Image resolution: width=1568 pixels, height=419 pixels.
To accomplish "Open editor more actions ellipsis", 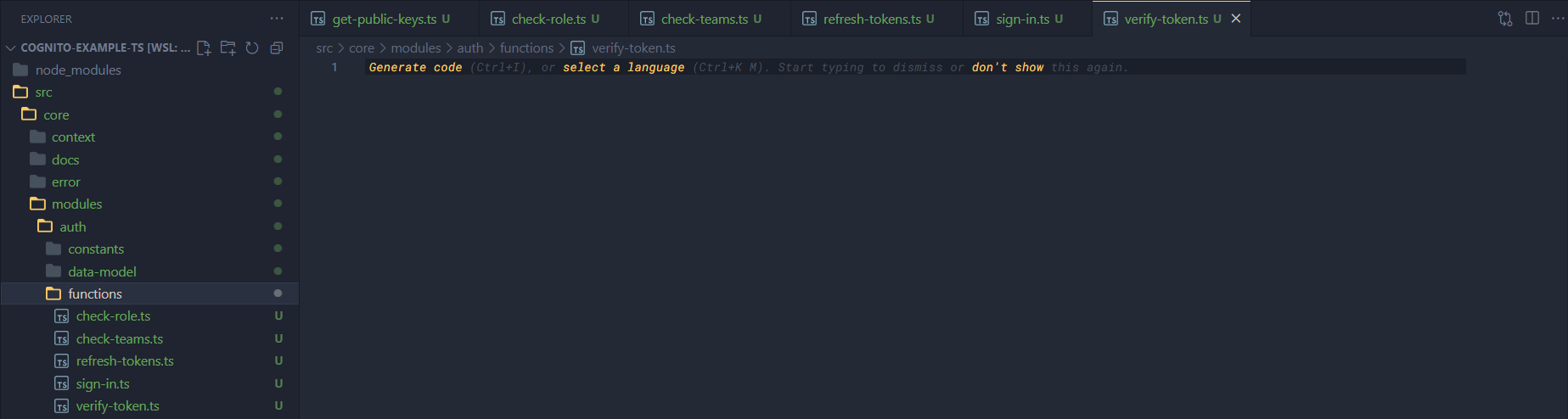I will pos(1558,19).
